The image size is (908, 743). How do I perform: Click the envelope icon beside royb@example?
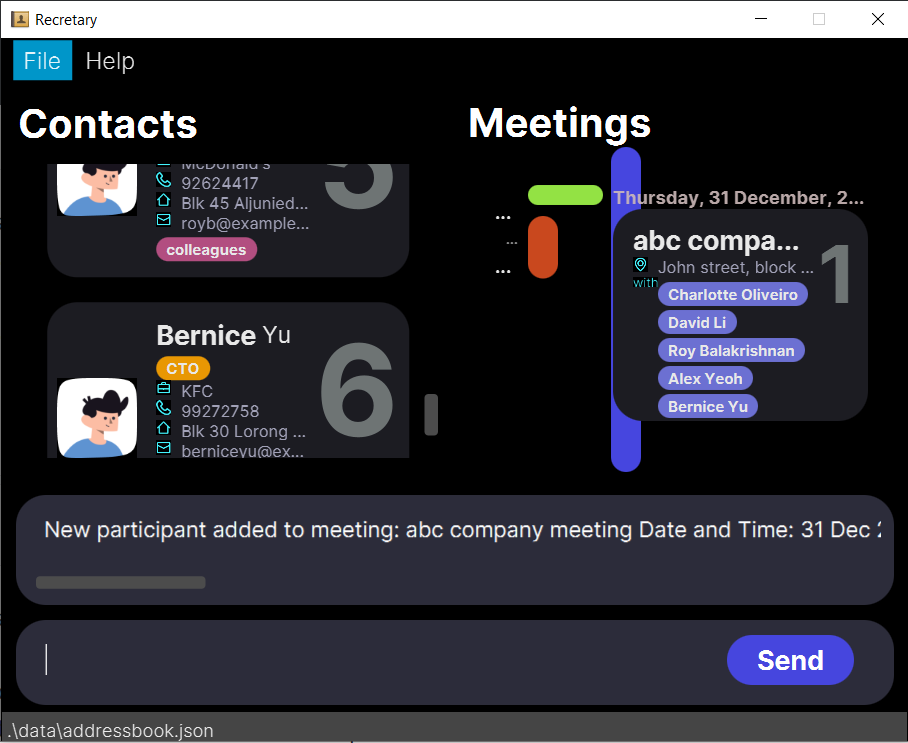pos(164,220)
